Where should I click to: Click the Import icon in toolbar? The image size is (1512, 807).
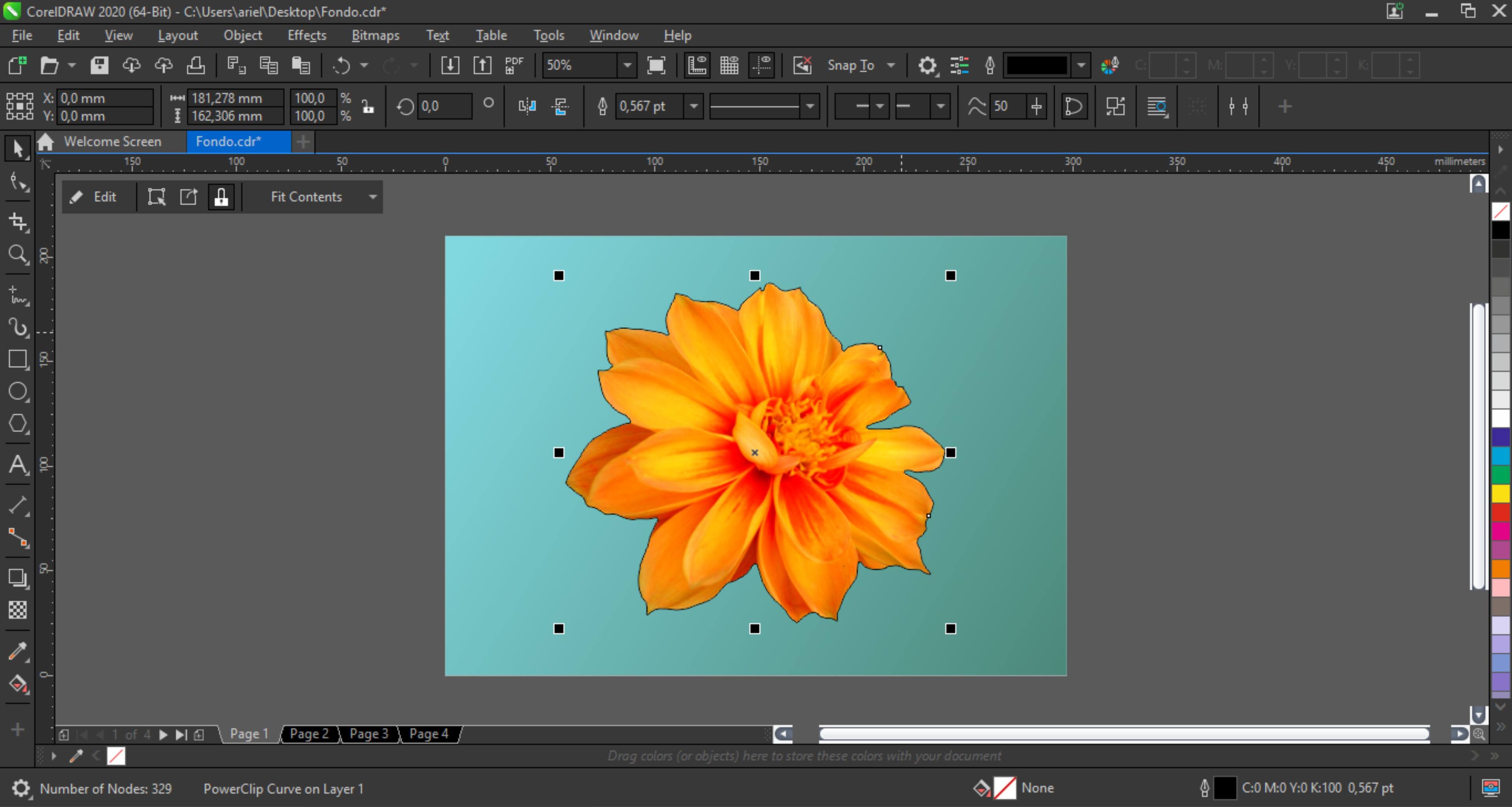coord(450,65)
